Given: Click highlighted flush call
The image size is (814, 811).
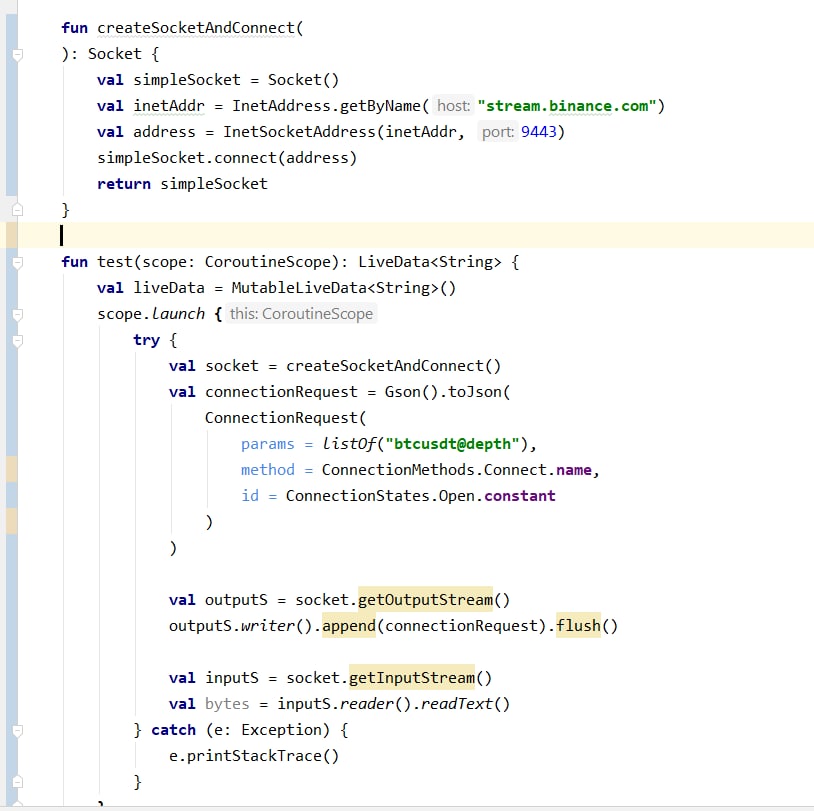Looking at the screenshot, I should tap(578, 626).
